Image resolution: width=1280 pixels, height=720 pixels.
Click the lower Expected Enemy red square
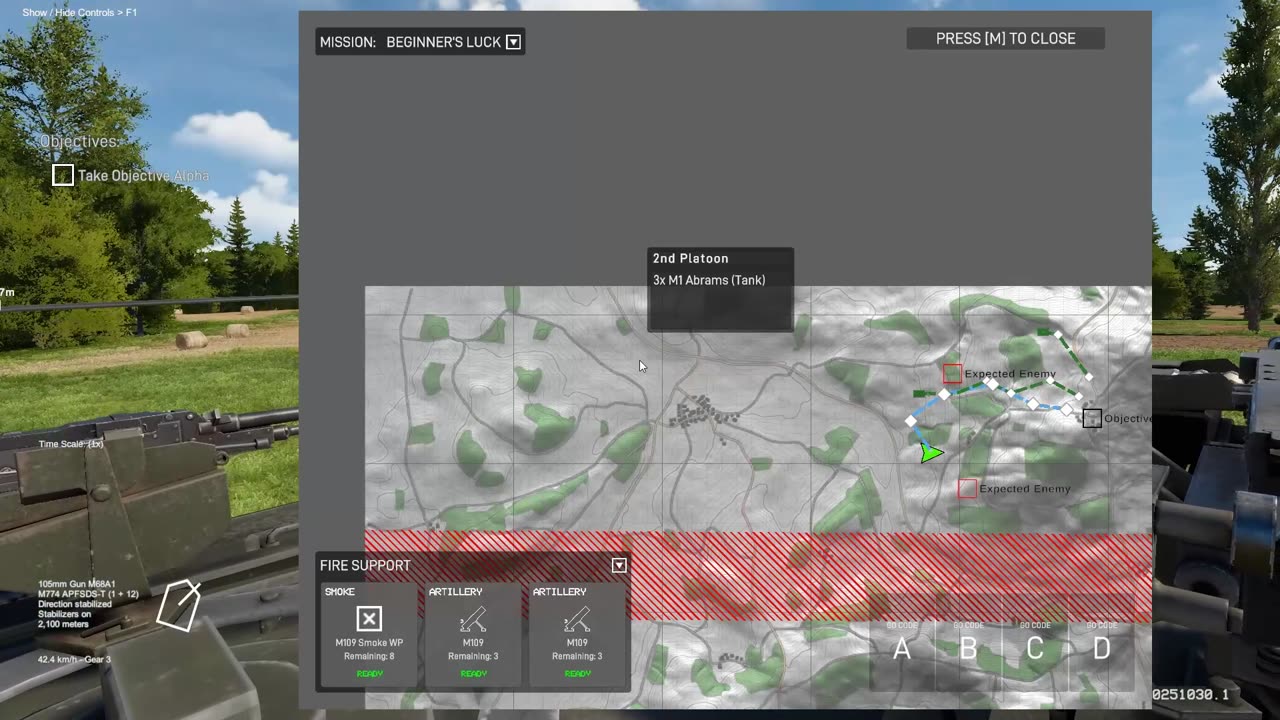coord(967,489)
